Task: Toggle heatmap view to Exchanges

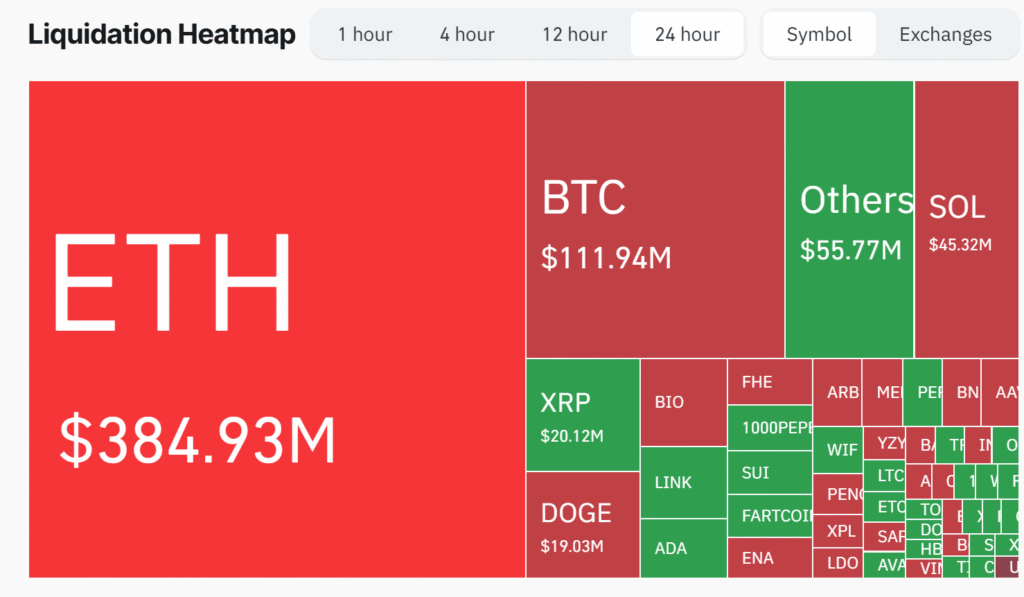Action: (x=945, y=35)
